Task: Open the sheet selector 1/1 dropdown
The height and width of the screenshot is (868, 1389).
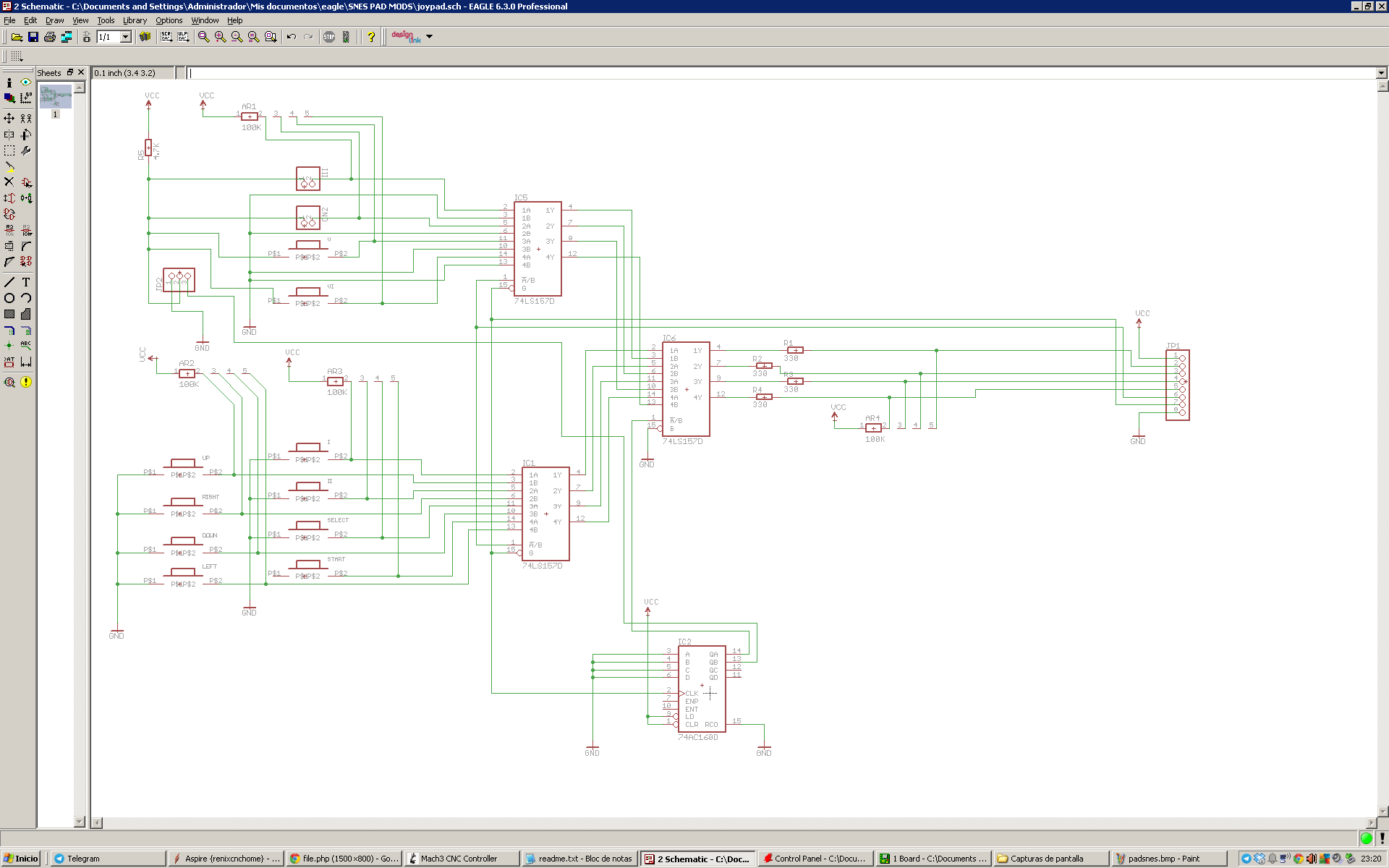Action: 125,37
